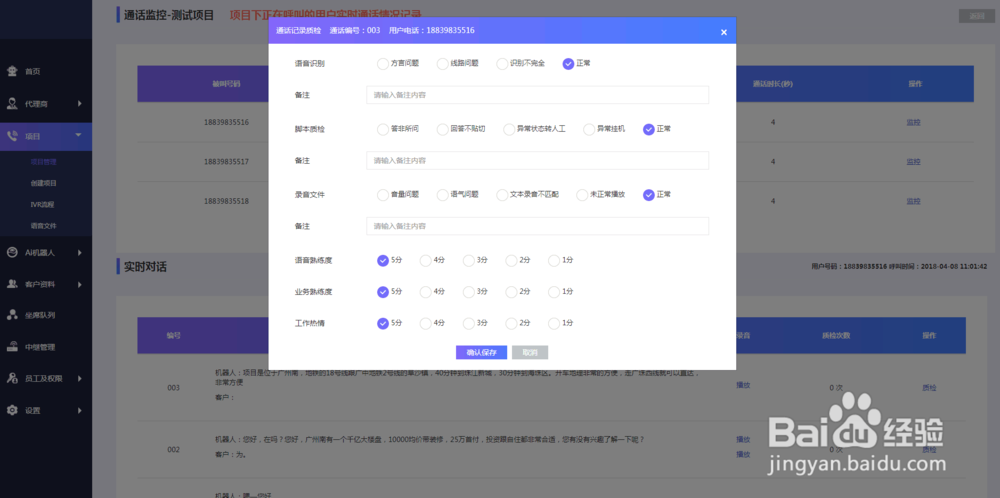Select 正常 for 语音识别
The width and height of the screenshot is (1000, 498).
click(x=568, y=63)
